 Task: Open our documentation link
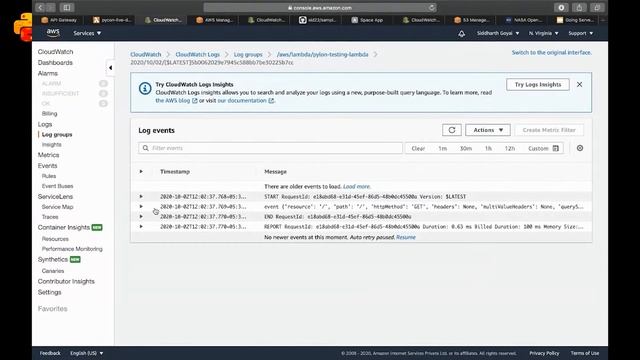(x=246, y=100)
